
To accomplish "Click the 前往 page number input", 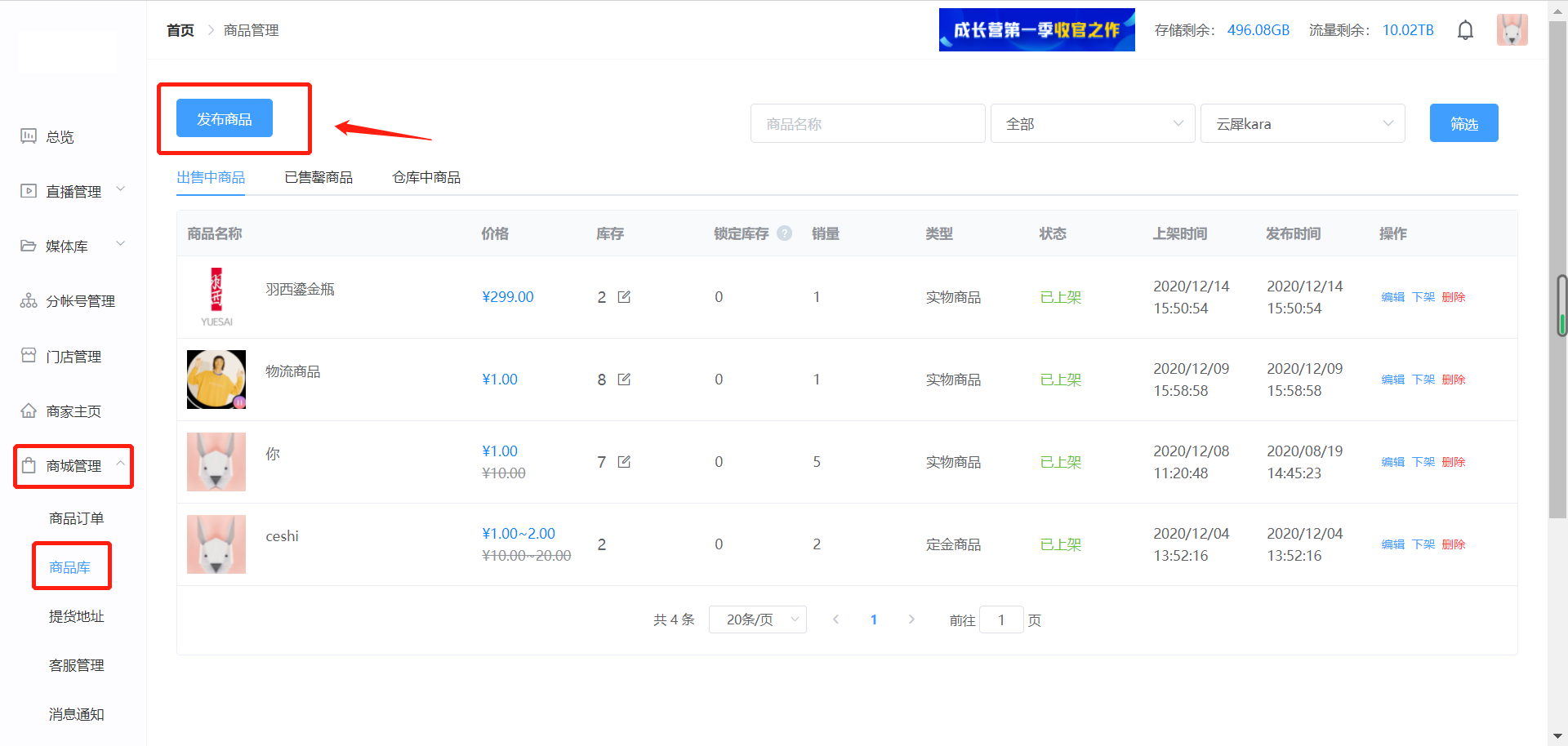I will point(1001,619).
